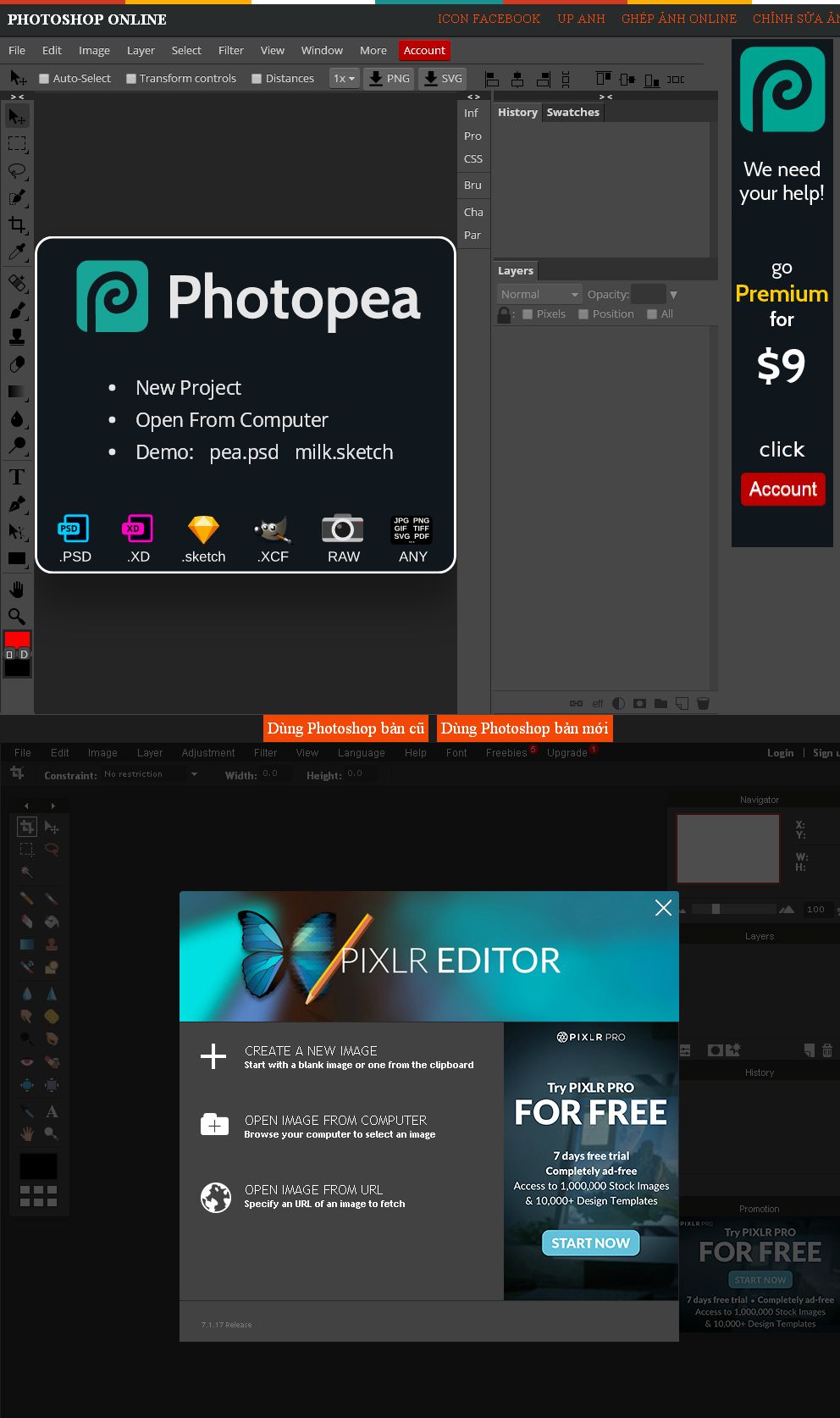Choose Create a New Image in Pixlr

[337, 1056]
